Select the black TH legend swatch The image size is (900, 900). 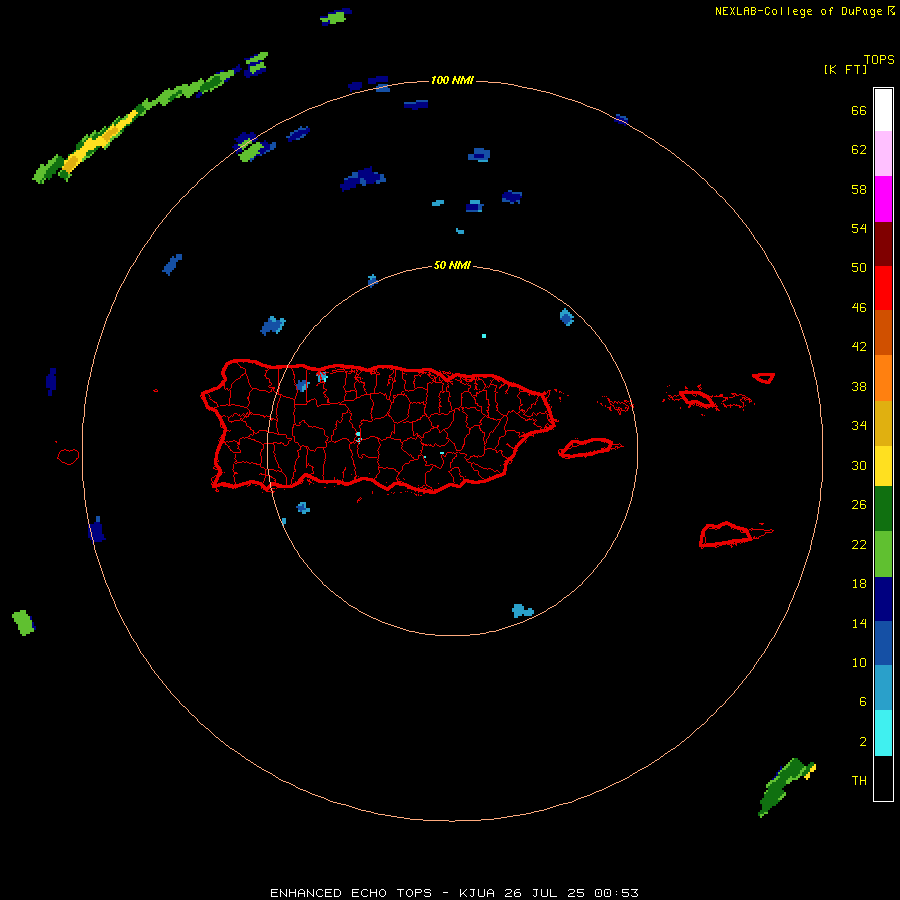click(x=883, y=778)
